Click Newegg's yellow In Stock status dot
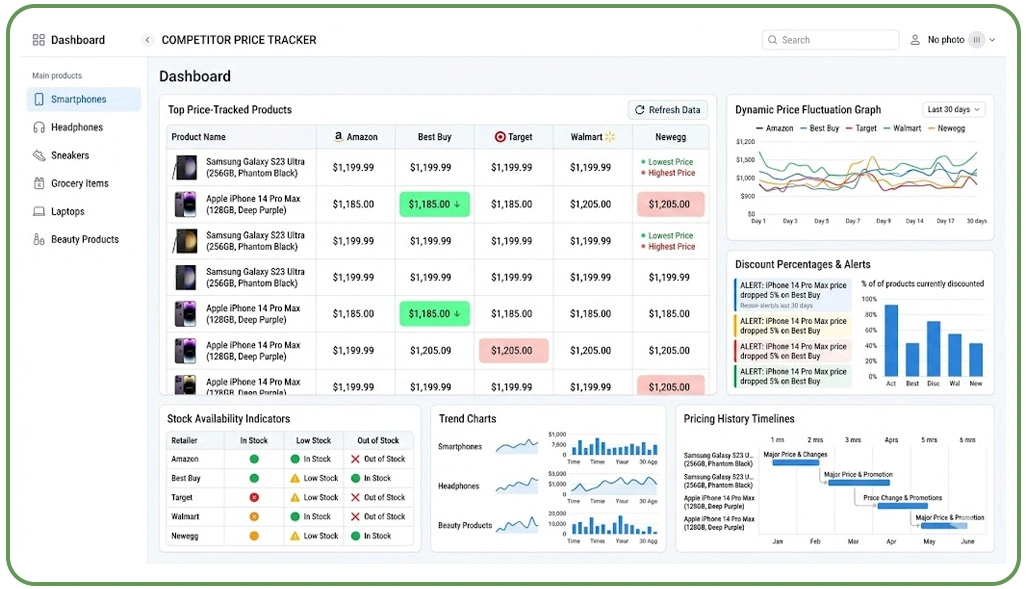The height and width of the screenshot is (589, 1026). point(254,536)
